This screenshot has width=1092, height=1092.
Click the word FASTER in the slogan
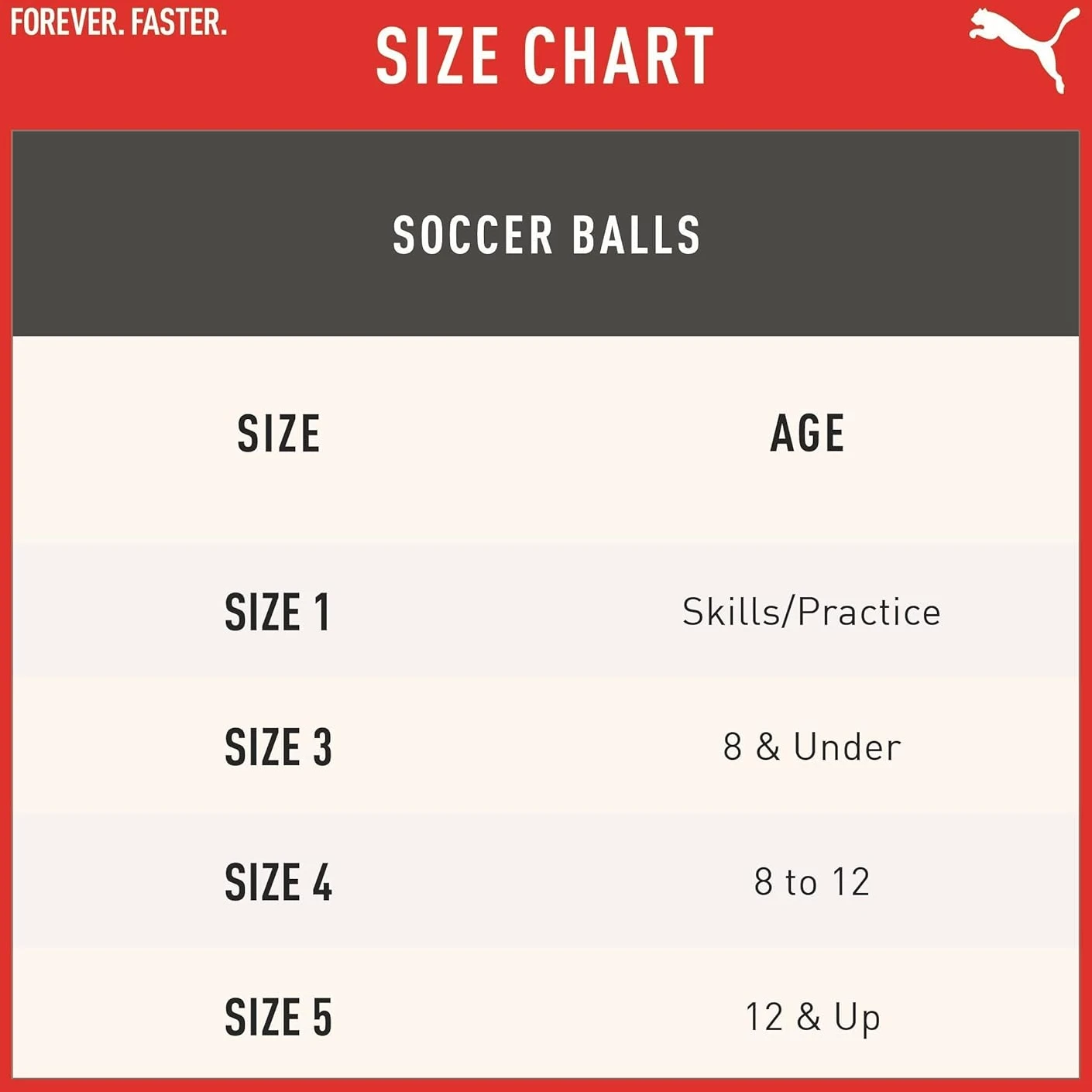tap(179, 22)
